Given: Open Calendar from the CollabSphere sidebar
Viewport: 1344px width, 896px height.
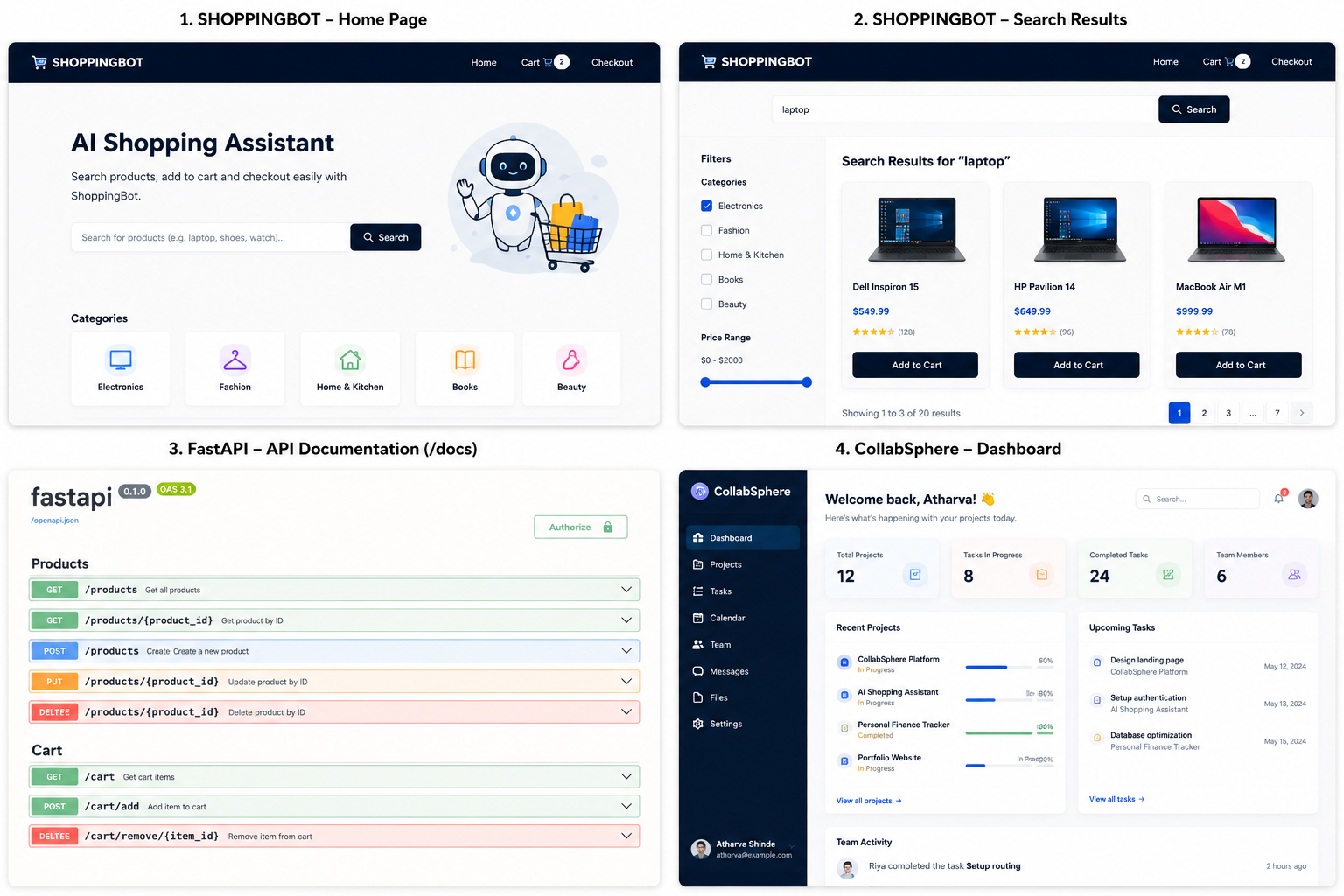Looking at the screenshot, I should coord(743,618).
